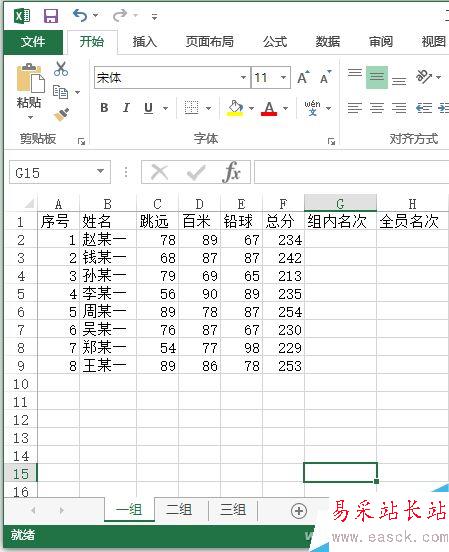Click the decrease indent icon

424,108
